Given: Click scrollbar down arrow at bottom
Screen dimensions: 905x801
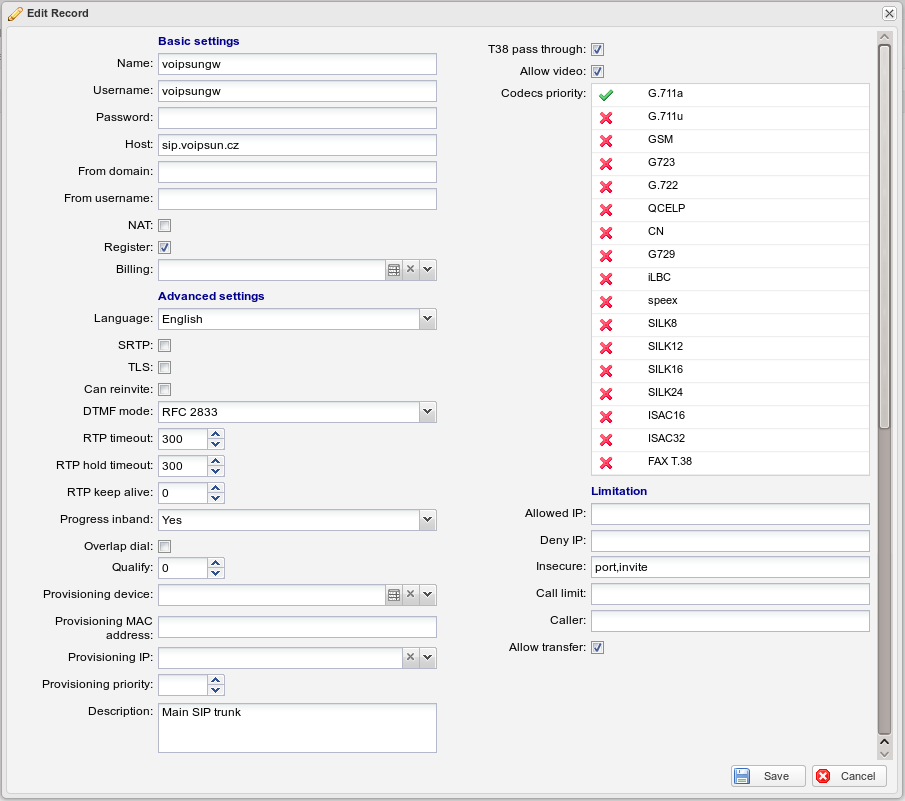Looking at the screenshot, I should 884,754.
